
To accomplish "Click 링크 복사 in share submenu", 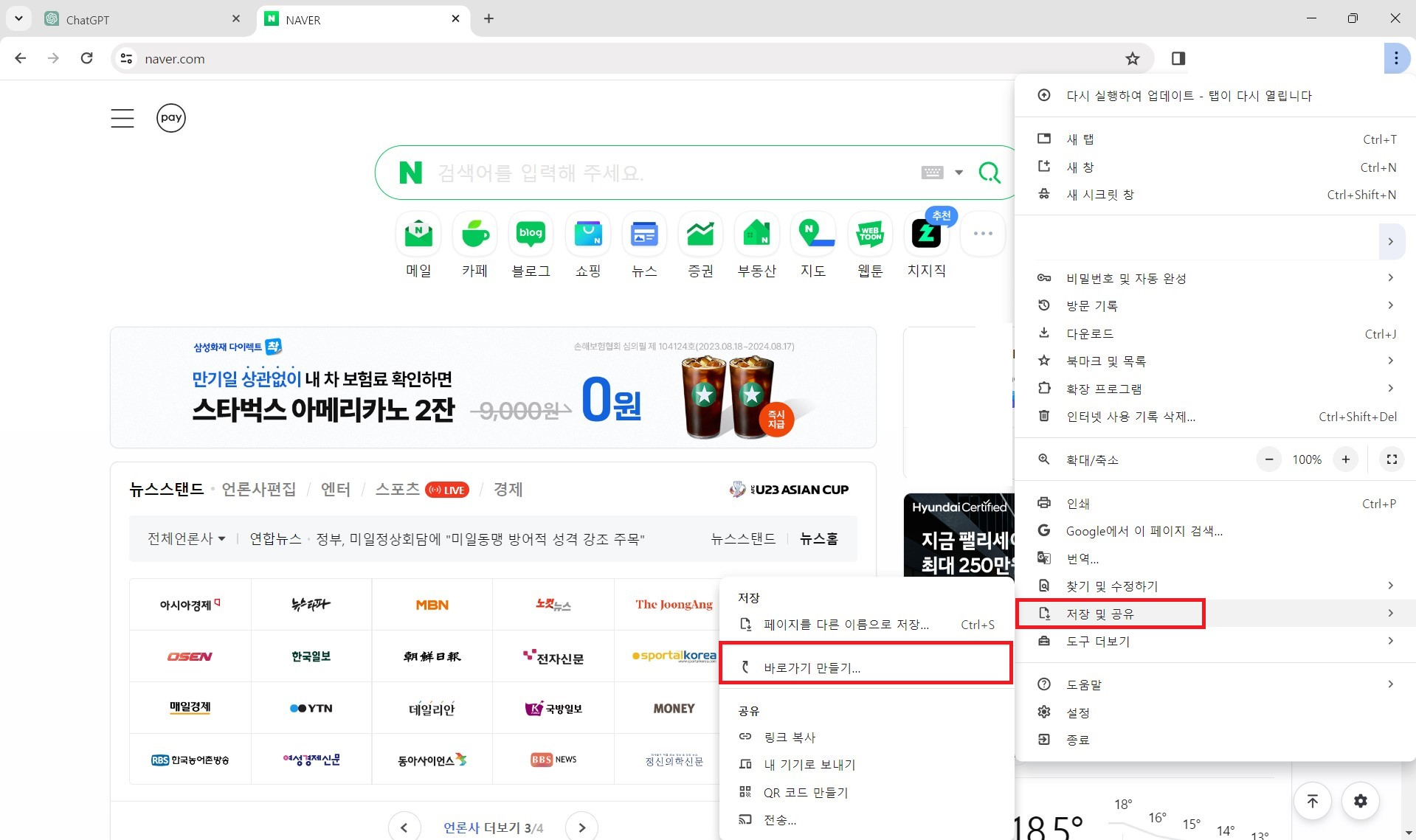I will [866, 737].
